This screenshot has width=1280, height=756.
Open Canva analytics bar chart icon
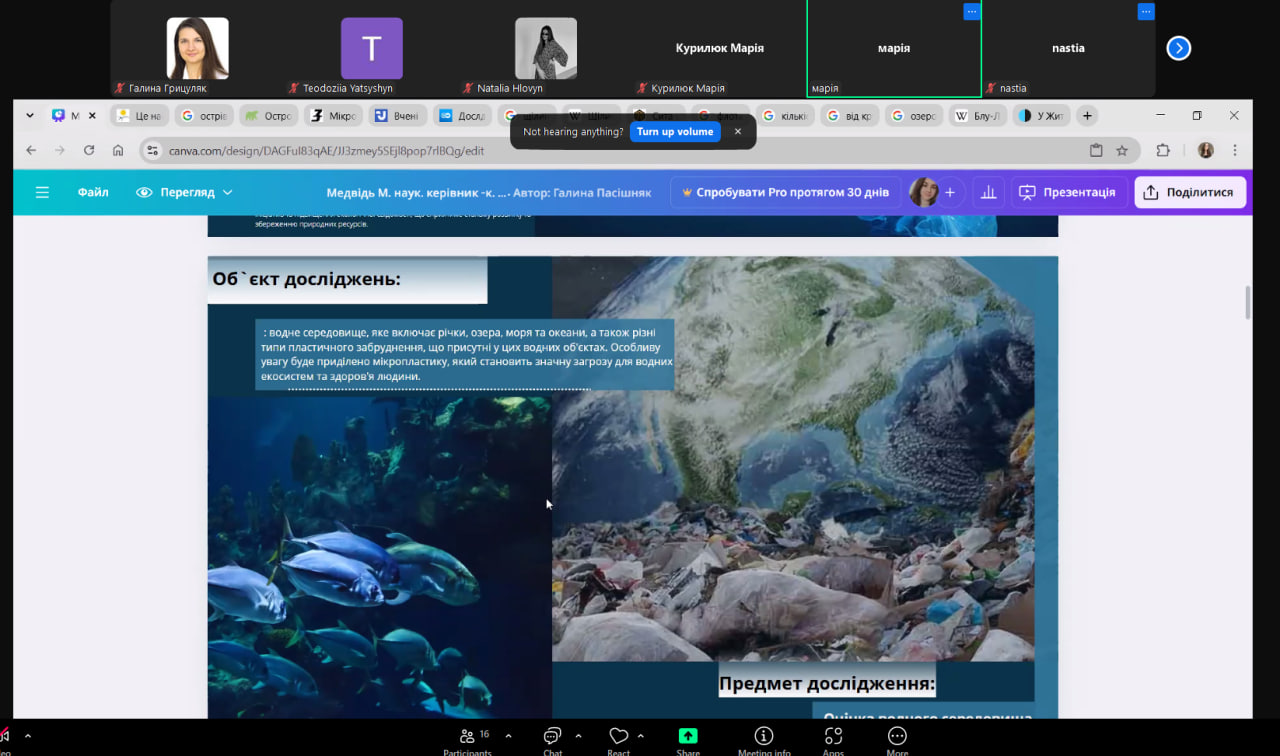tap(988, 192)
